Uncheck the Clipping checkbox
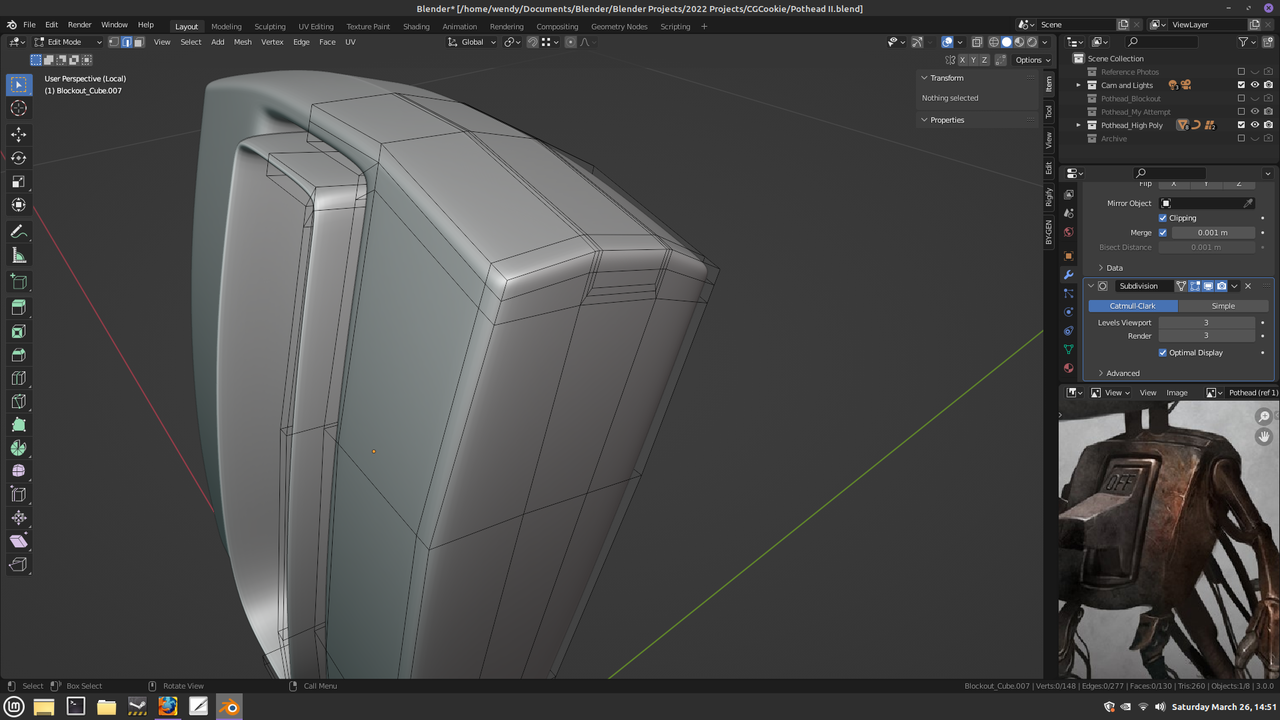Viewport: 1280px width, 720px height. click(x=1163, y=218)
